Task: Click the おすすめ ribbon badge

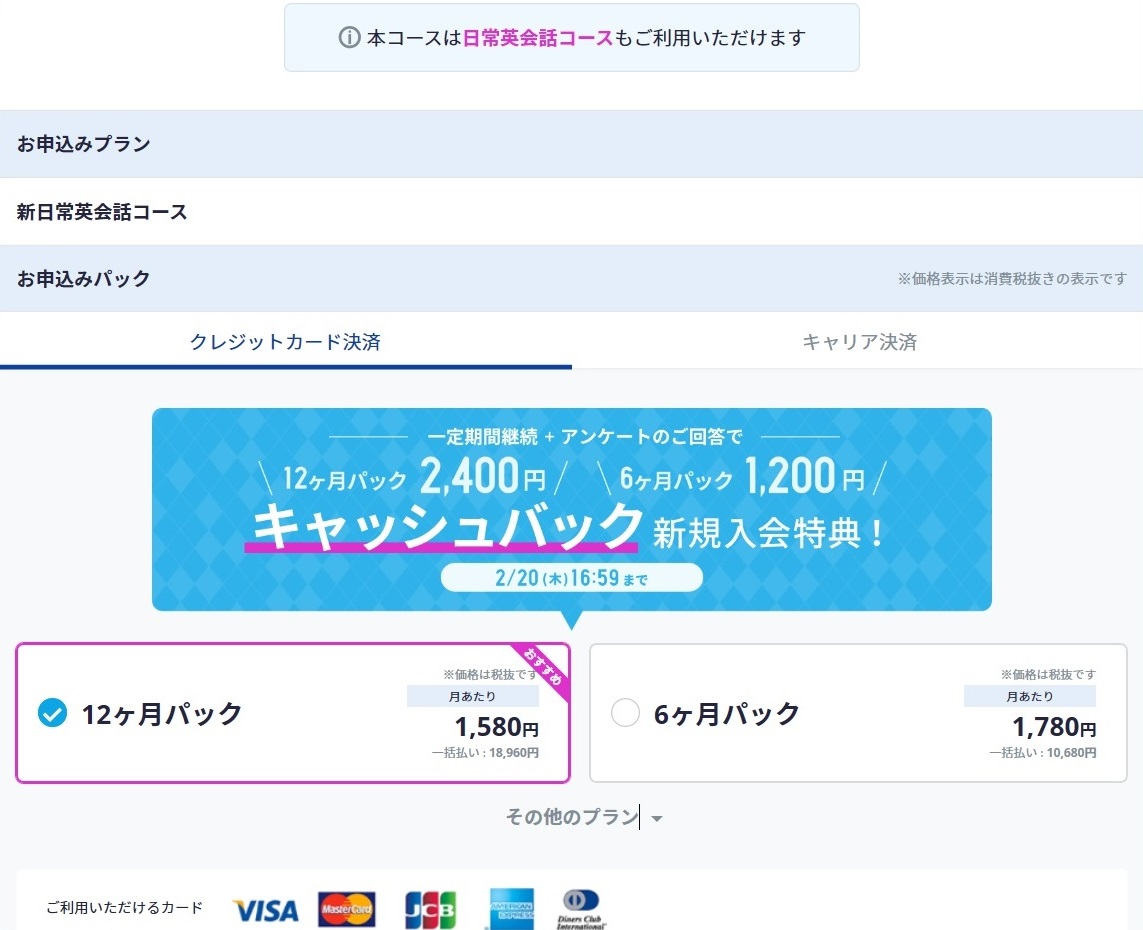Action: pos(542,670)
